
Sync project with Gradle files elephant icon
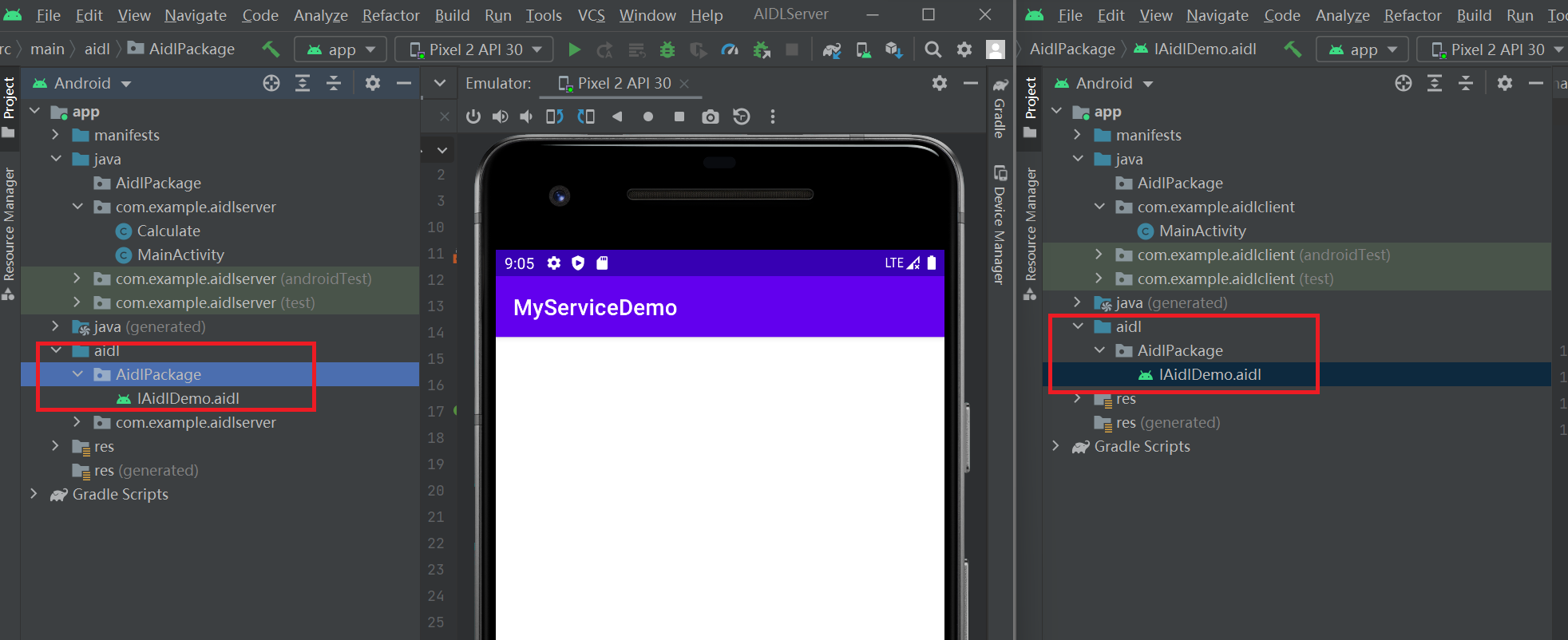(x=832, y=50)
